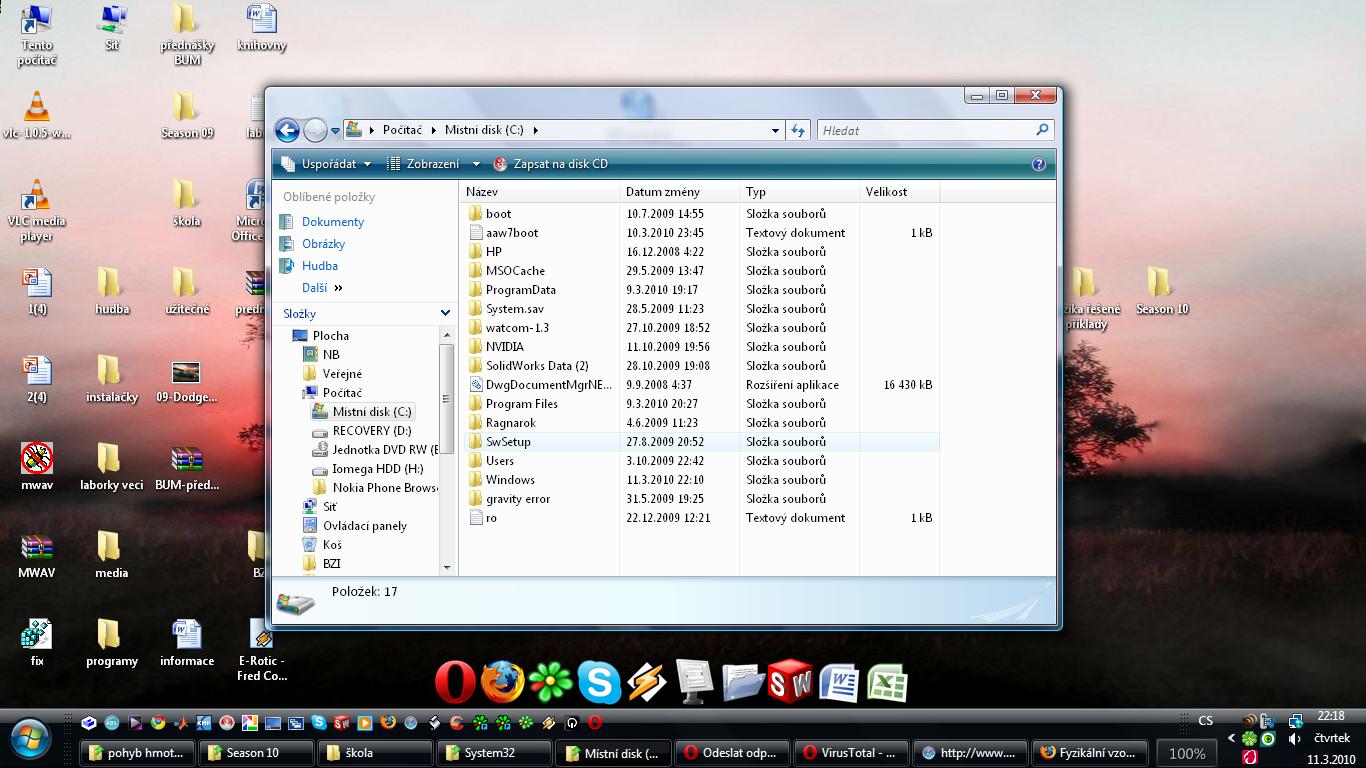Open Skype from the dock
This screenshot has height=768, width=1366.
[x=599, y=683]
